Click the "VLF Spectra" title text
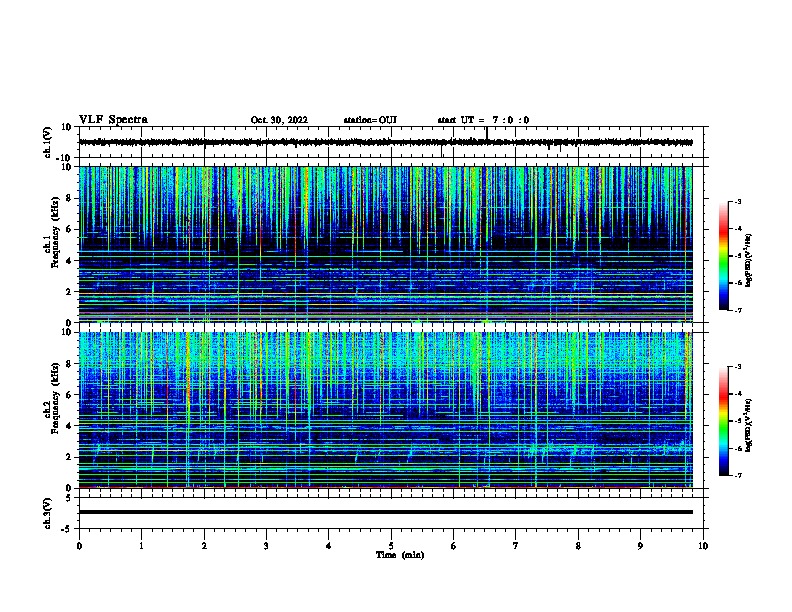The height and width of the screenshot is (612, 792). tap(113, 120)
